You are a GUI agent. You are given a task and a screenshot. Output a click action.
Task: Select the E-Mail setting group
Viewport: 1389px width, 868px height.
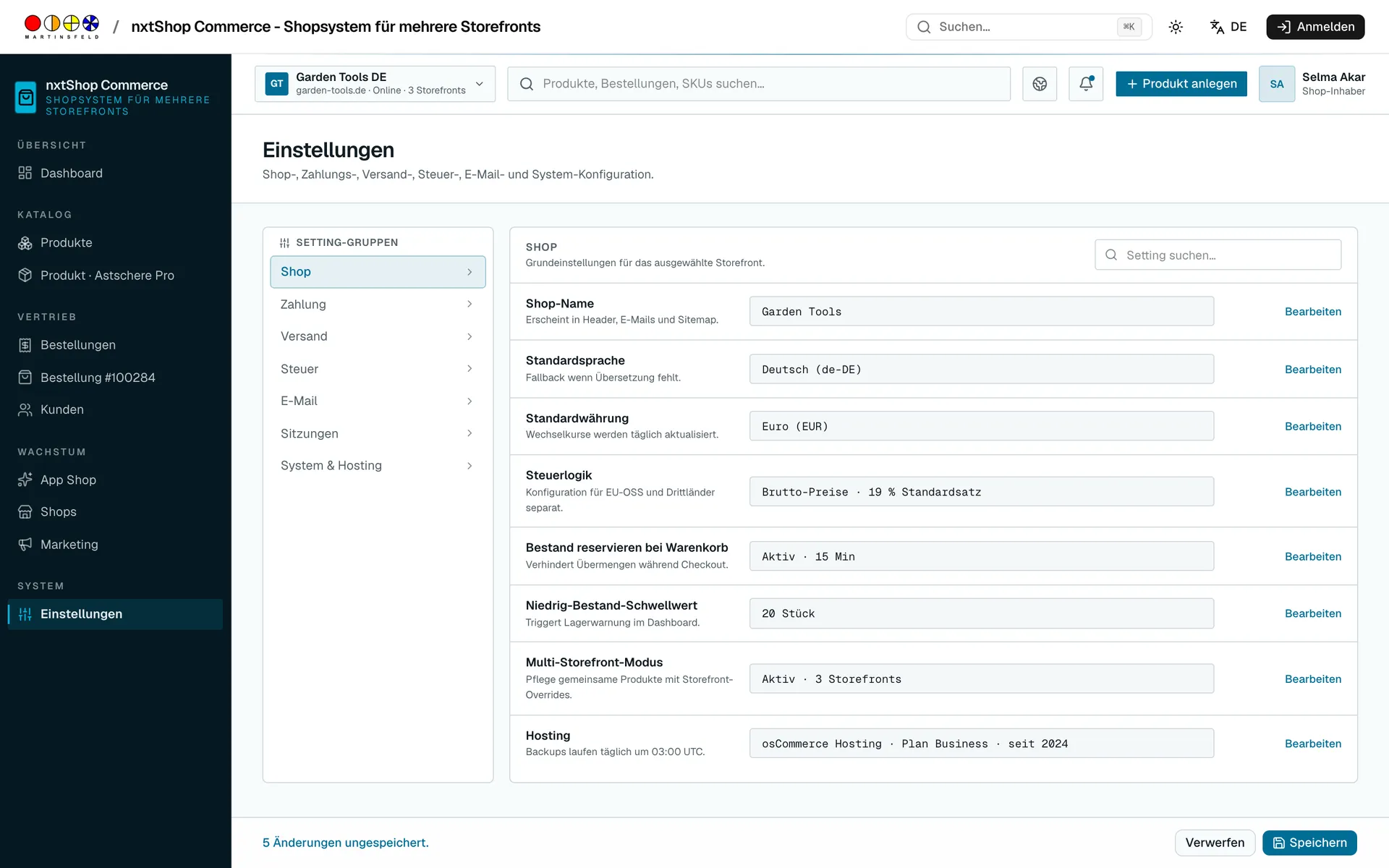[378, 401]
